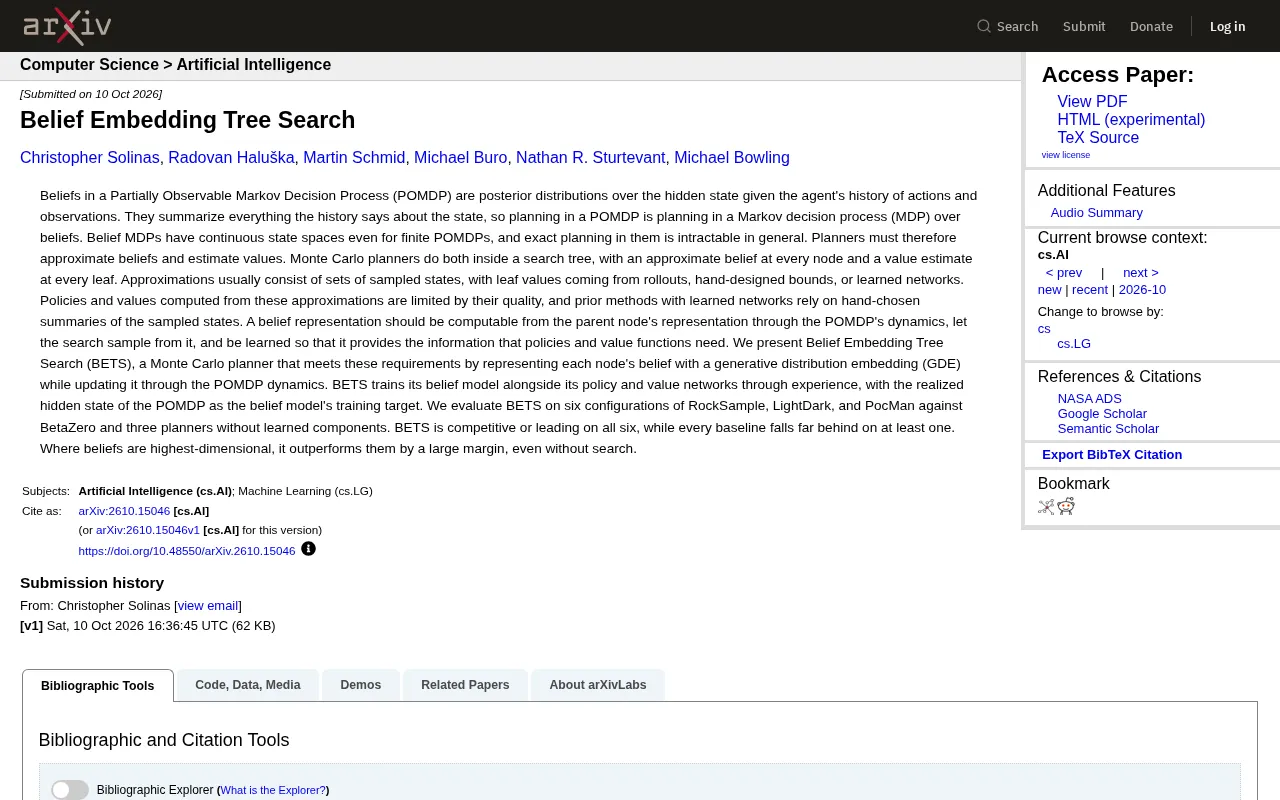The image size is (1280, 800).
Task: Click the Submit link in header
Action: click(x=1084, y=27)
